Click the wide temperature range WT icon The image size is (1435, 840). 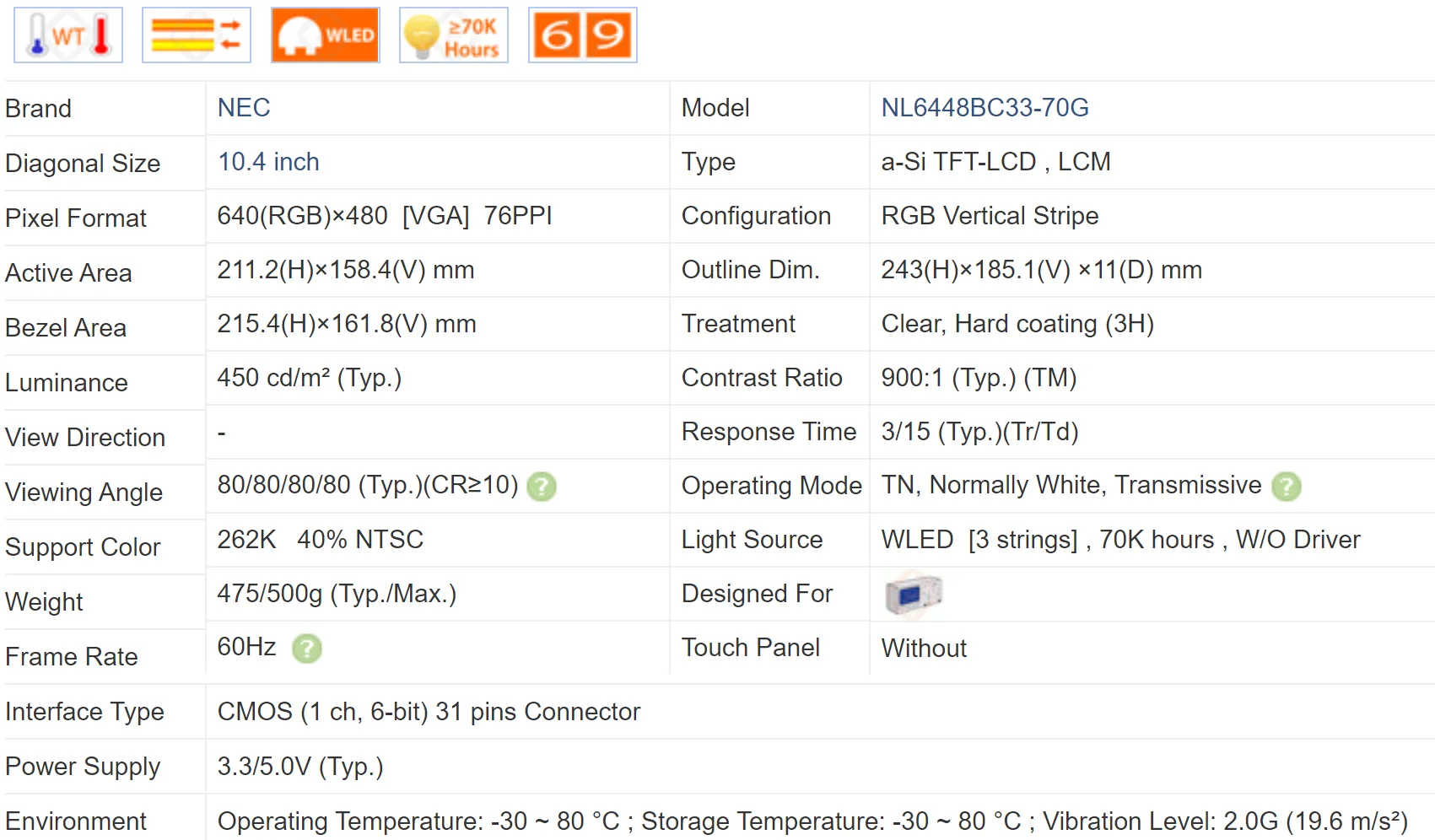(x=67, y=35)
